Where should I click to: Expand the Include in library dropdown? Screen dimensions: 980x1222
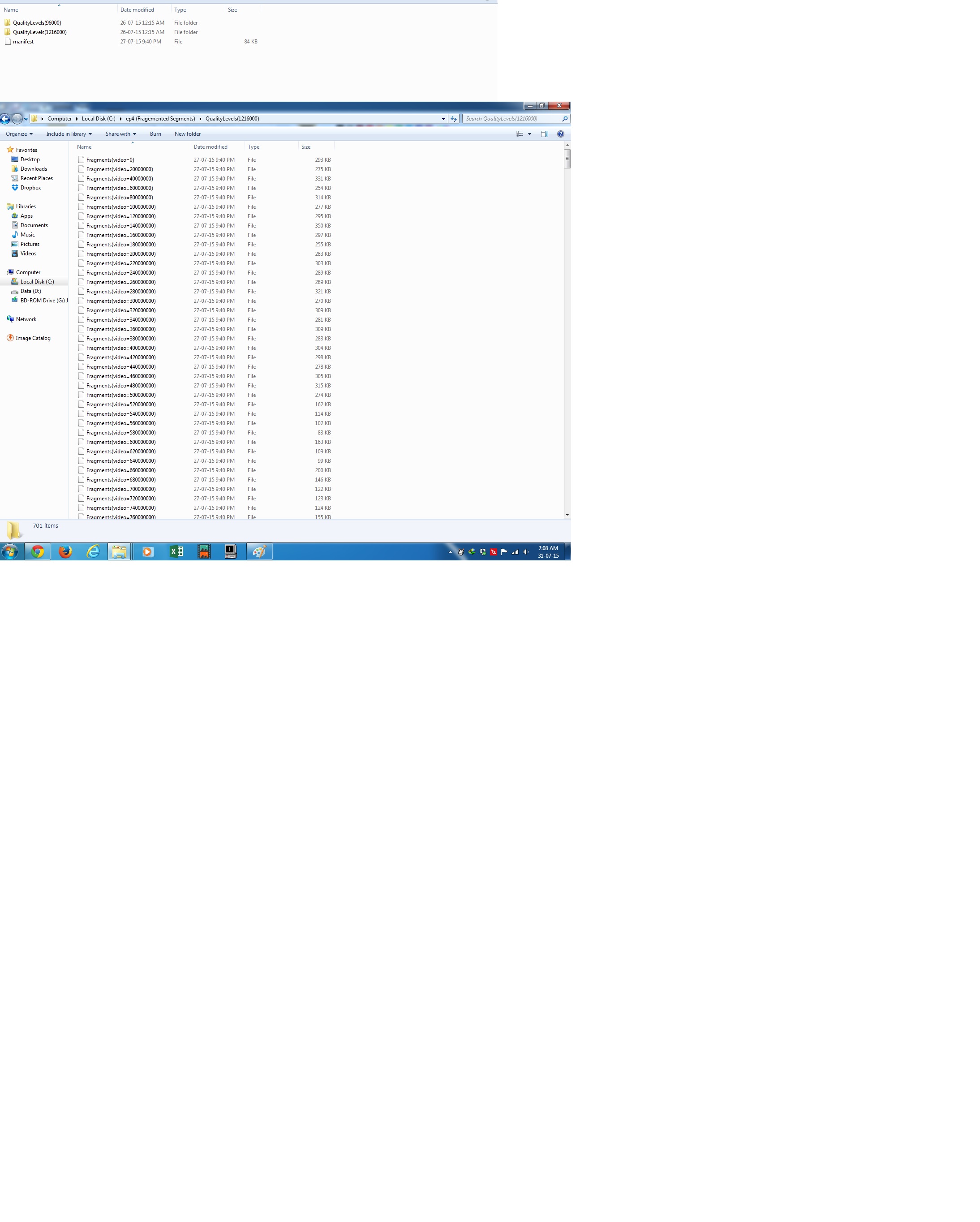[69, 134]
